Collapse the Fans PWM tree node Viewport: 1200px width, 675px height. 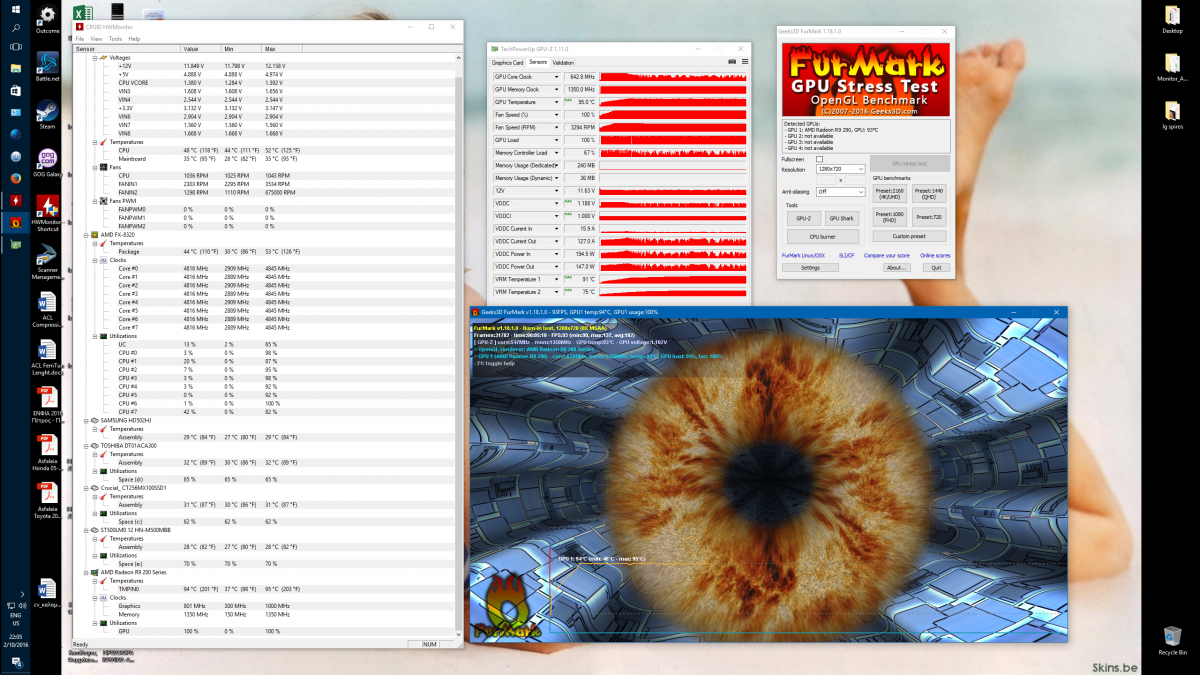click(94, 200)
